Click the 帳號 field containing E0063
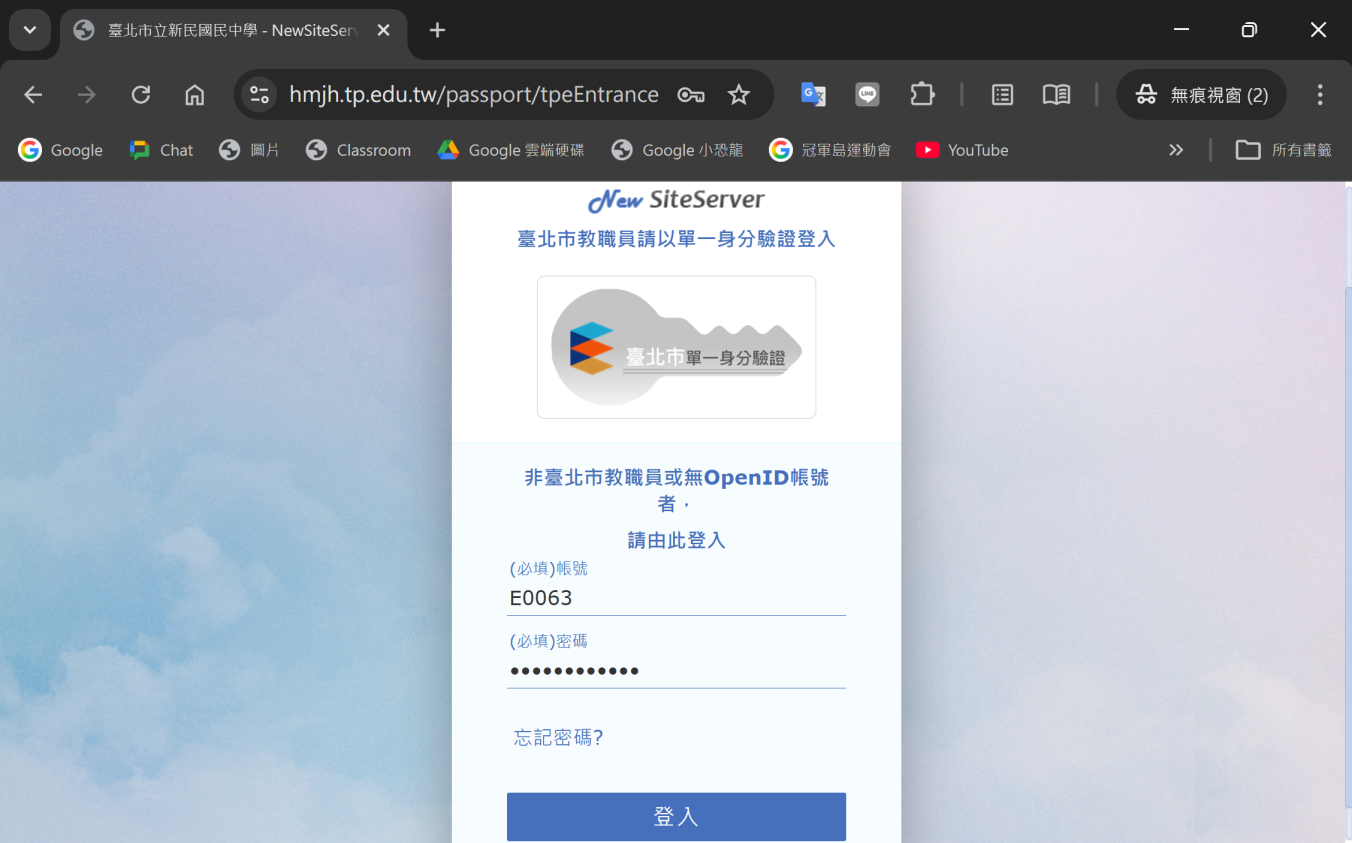Viewport: 1352px width, 843px height. pos(676,598)
